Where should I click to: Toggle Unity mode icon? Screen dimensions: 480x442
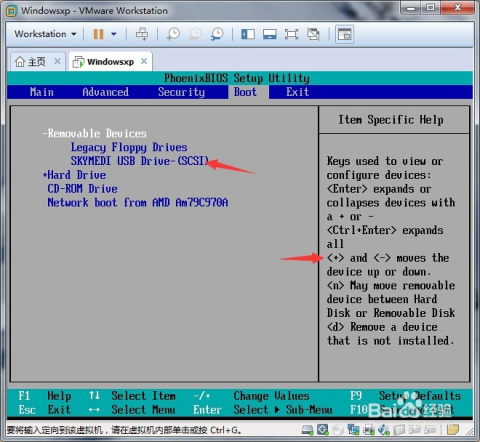pos(313,34)
